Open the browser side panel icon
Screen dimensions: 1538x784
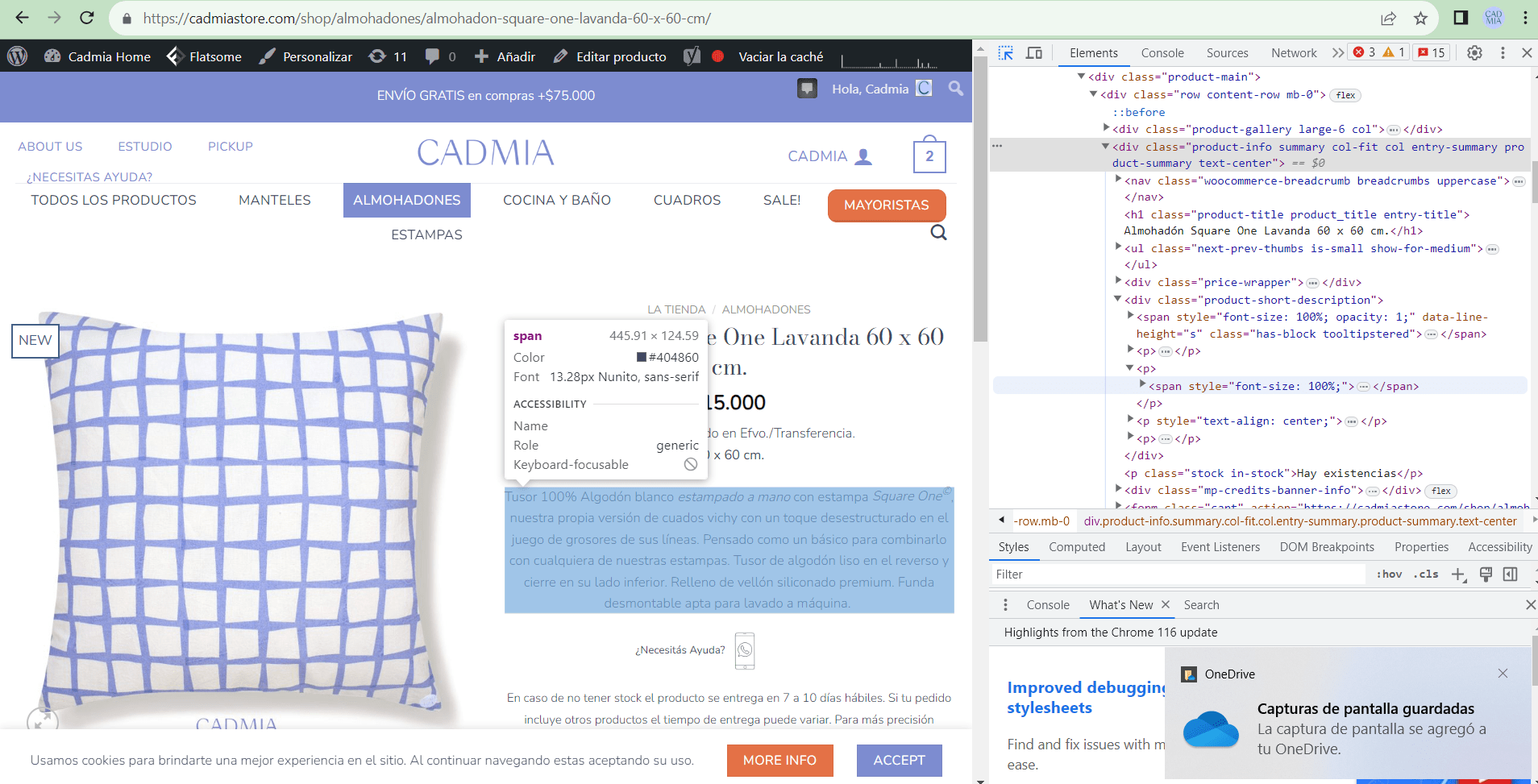(x=1461, y=18)
